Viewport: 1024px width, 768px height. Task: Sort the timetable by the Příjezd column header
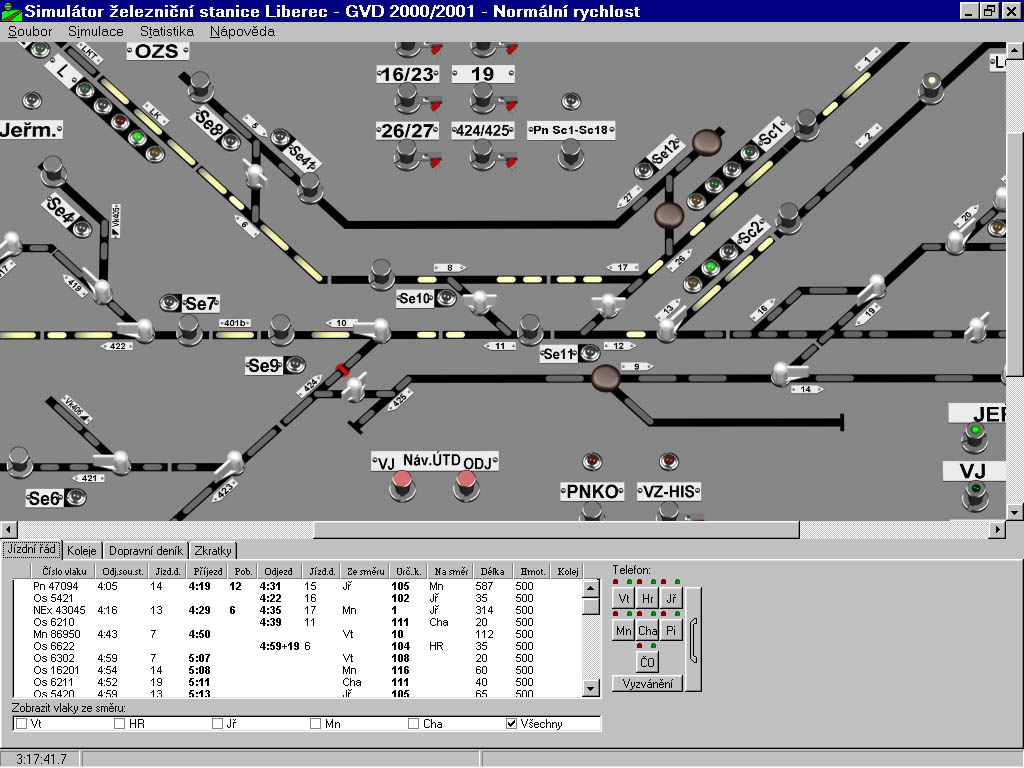point(207,572)
